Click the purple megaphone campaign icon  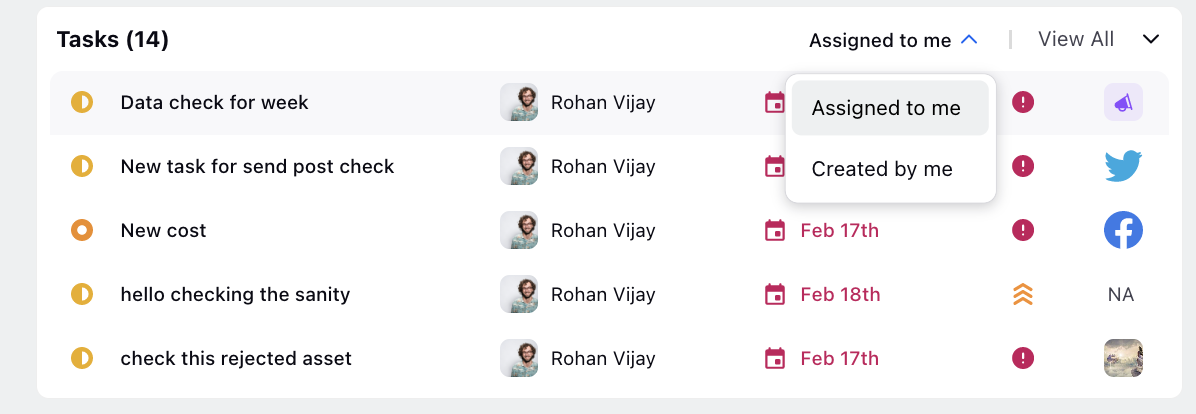1123,102
